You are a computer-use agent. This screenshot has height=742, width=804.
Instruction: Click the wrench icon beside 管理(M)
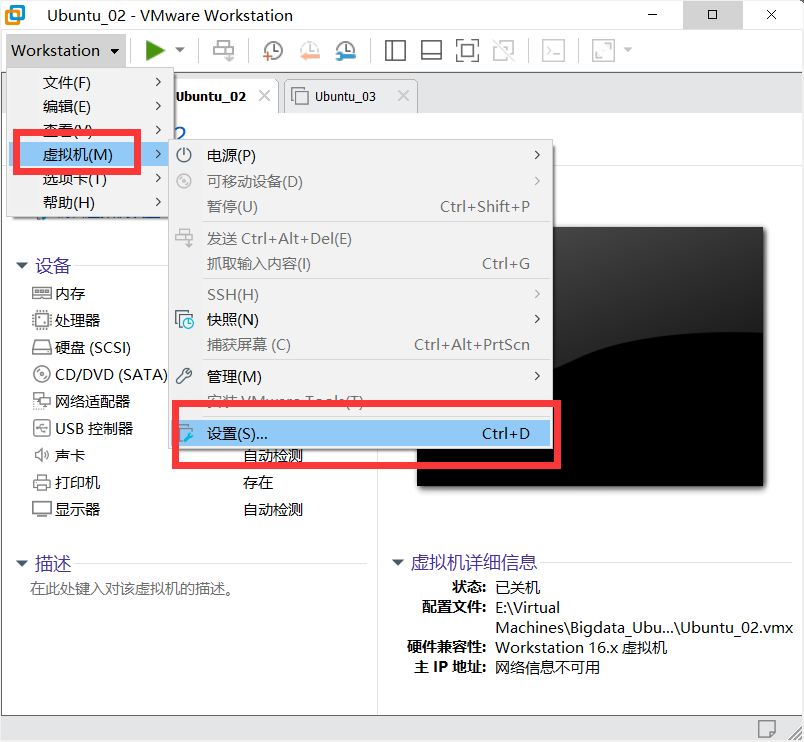184,376
